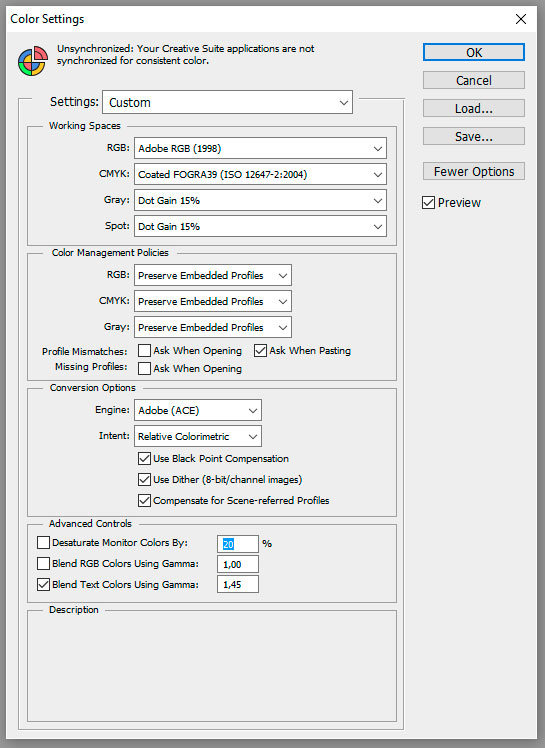Image resolution: width=545 pixels, height=748 pixels.
Task: Toggle Use Dither (8-bit/channel images)
Action: tap(144, 479)
